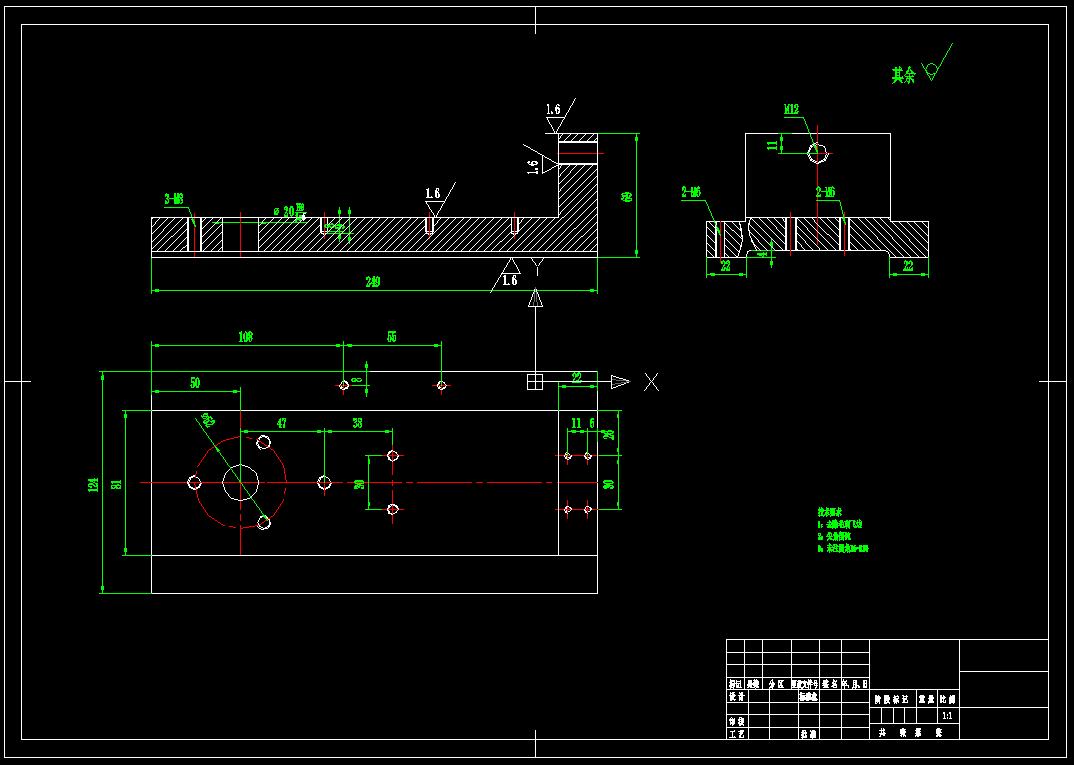Click the ø20 bore dimension text

coord(289,211)
